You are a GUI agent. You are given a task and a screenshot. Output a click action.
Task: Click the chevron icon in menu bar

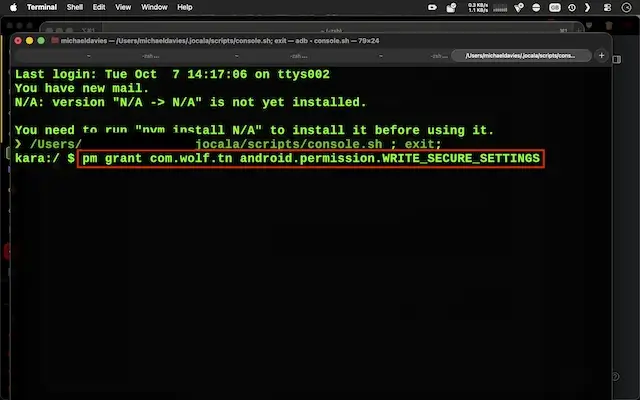(587, 7)
